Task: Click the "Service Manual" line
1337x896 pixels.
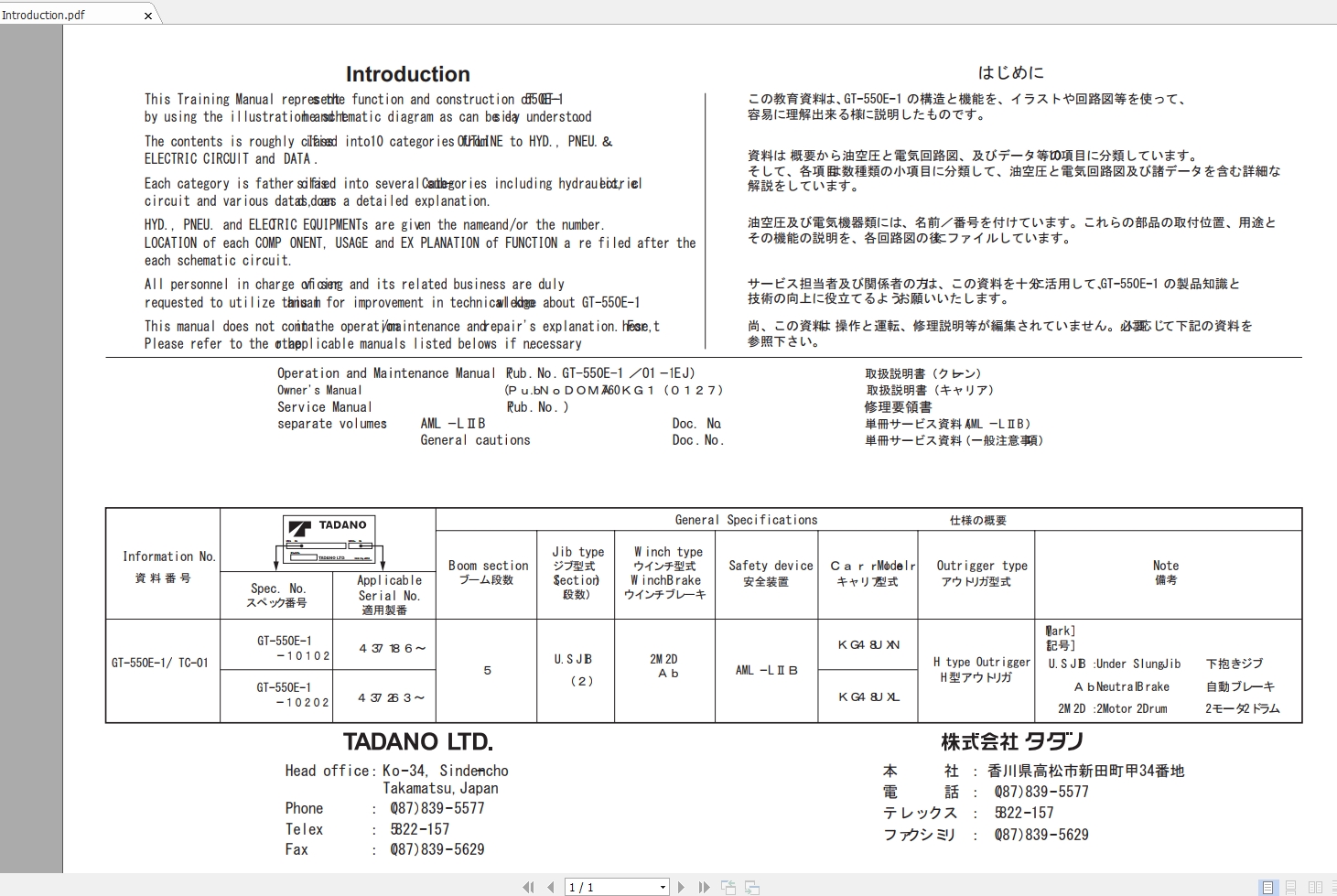Action: point(325,407)
